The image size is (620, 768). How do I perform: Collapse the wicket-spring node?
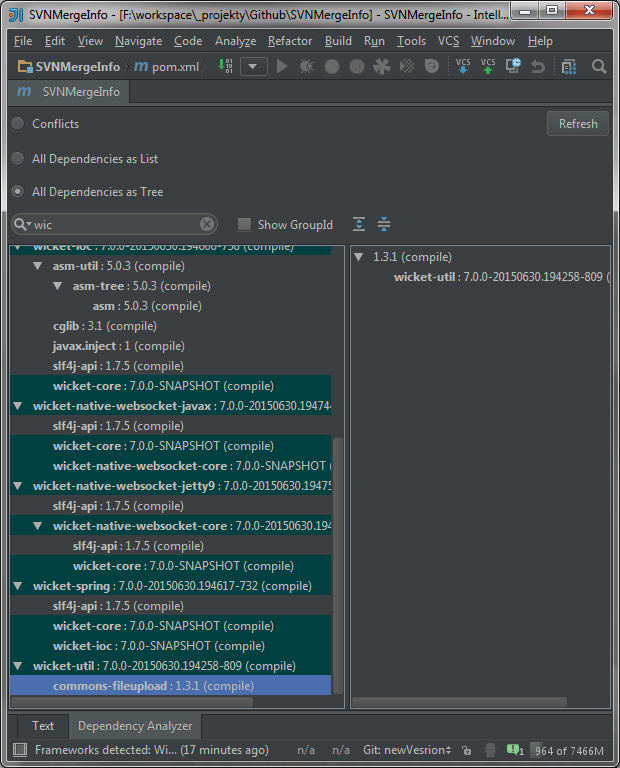18,586
